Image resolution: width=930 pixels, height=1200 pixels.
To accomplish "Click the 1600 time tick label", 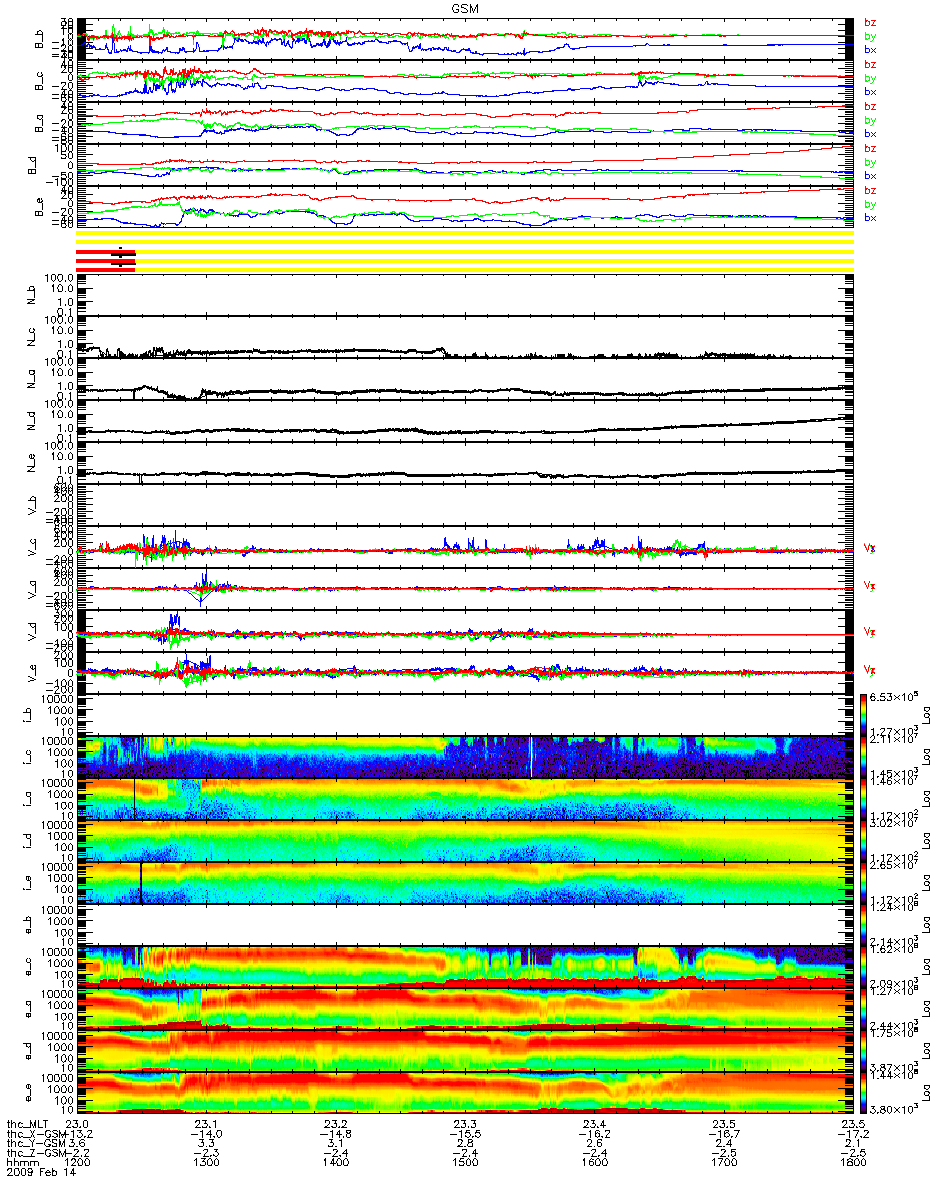I will pyautogui.click(x=594, y=1164).
